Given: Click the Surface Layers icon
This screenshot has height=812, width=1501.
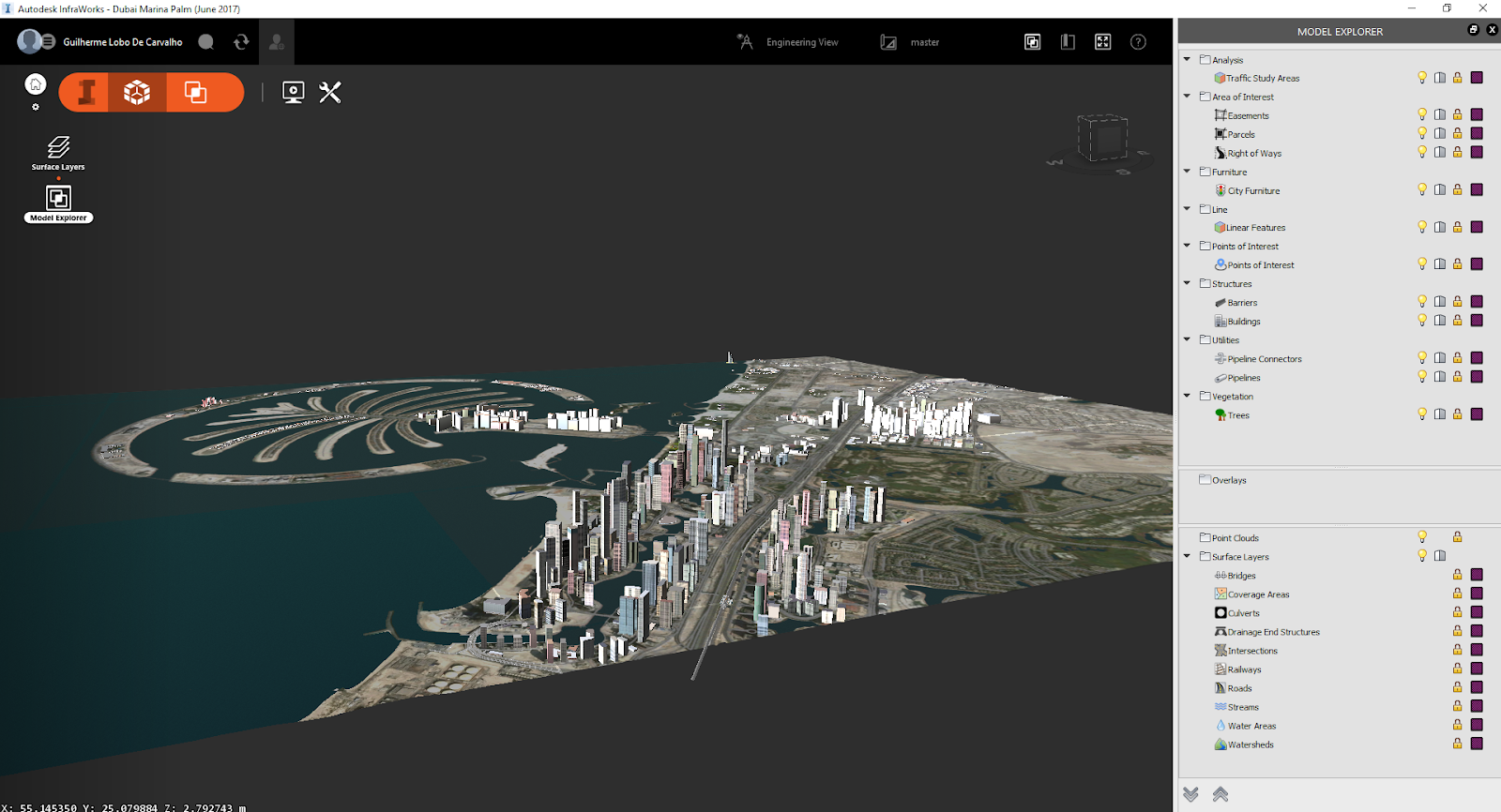Looking at the screenshot, I should click(58, 148).
